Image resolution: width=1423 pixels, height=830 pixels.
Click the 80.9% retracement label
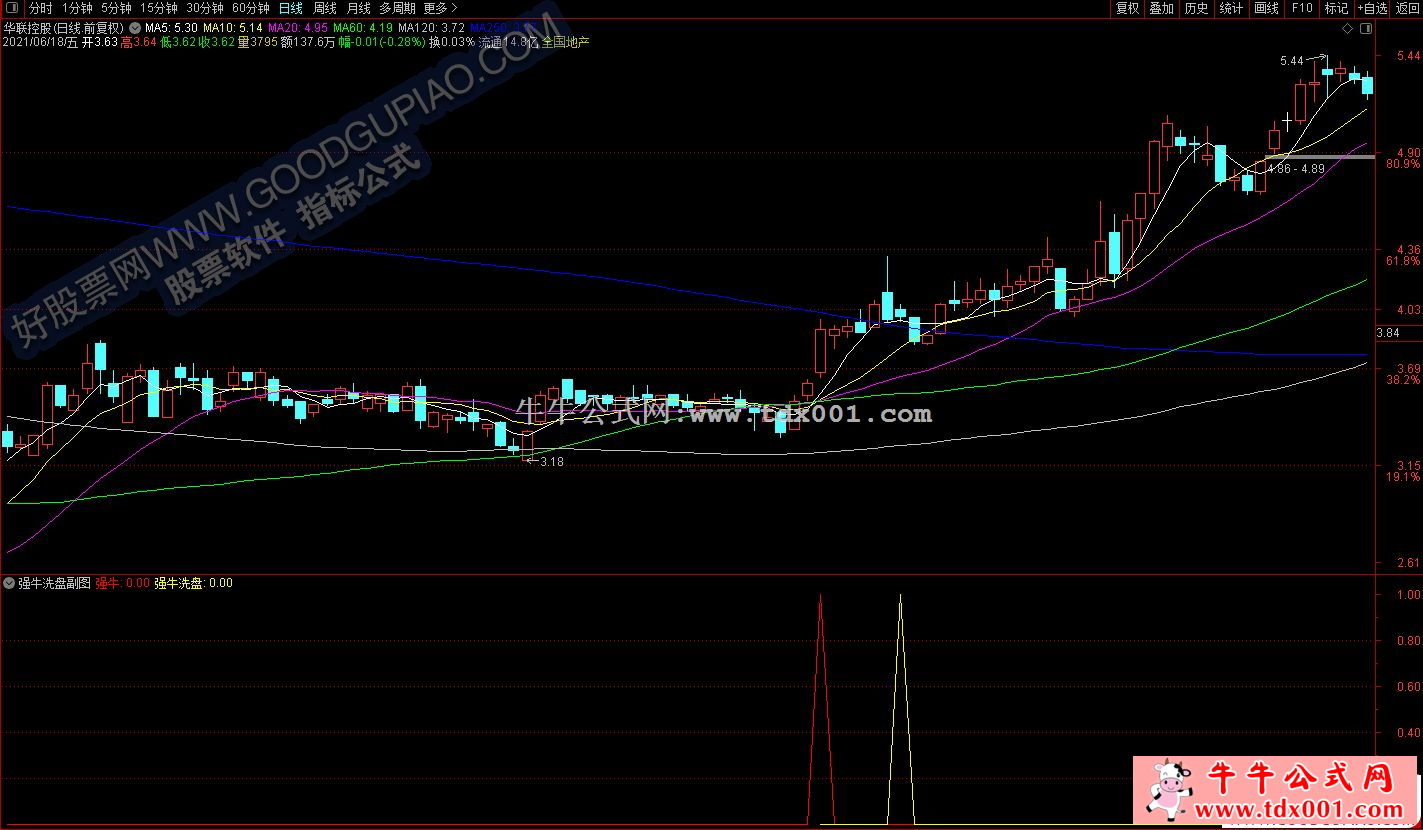[1403, 163]
